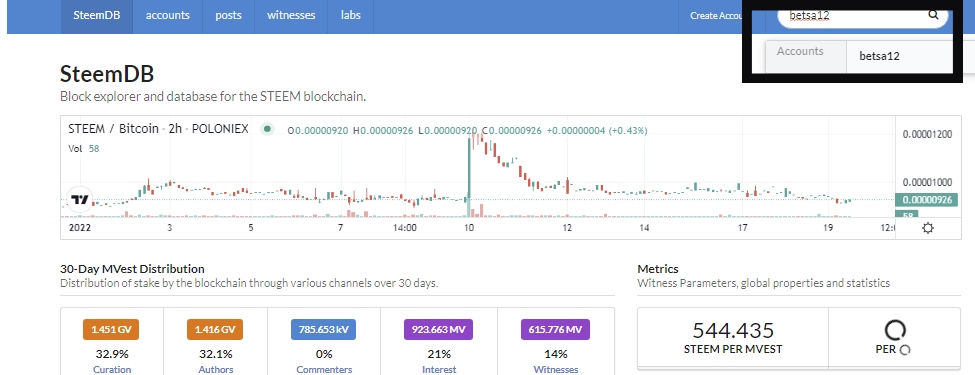
Task: Click the 1.416 GV Authors badge
Action: pyautogui.click(x=215, y=329)
